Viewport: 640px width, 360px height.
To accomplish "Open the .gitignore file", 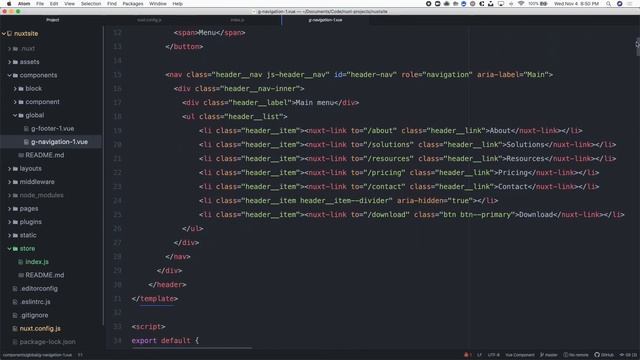I will [34, 315].
